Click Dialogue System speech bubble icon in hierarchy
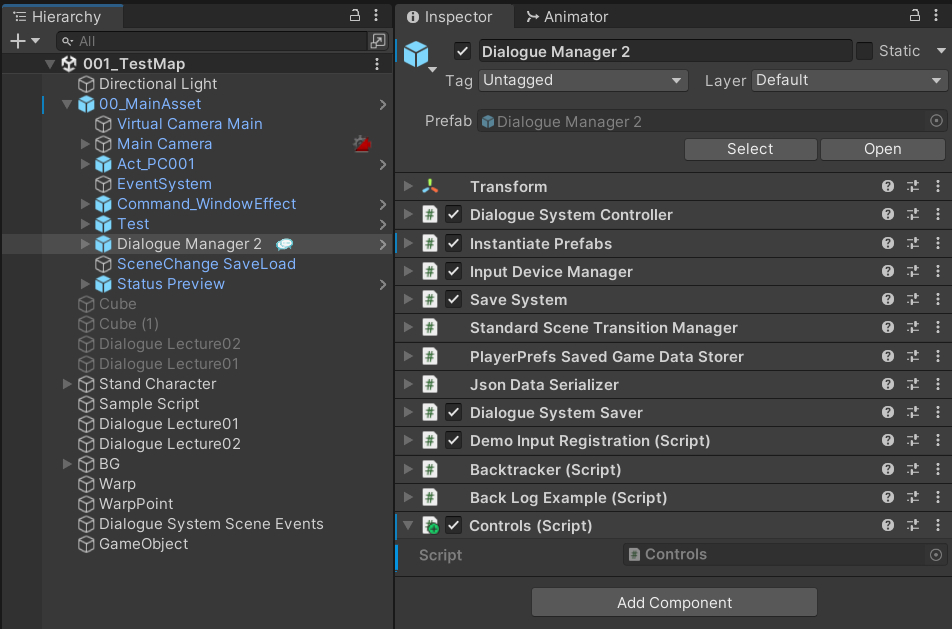 click(x=284, y=244)
